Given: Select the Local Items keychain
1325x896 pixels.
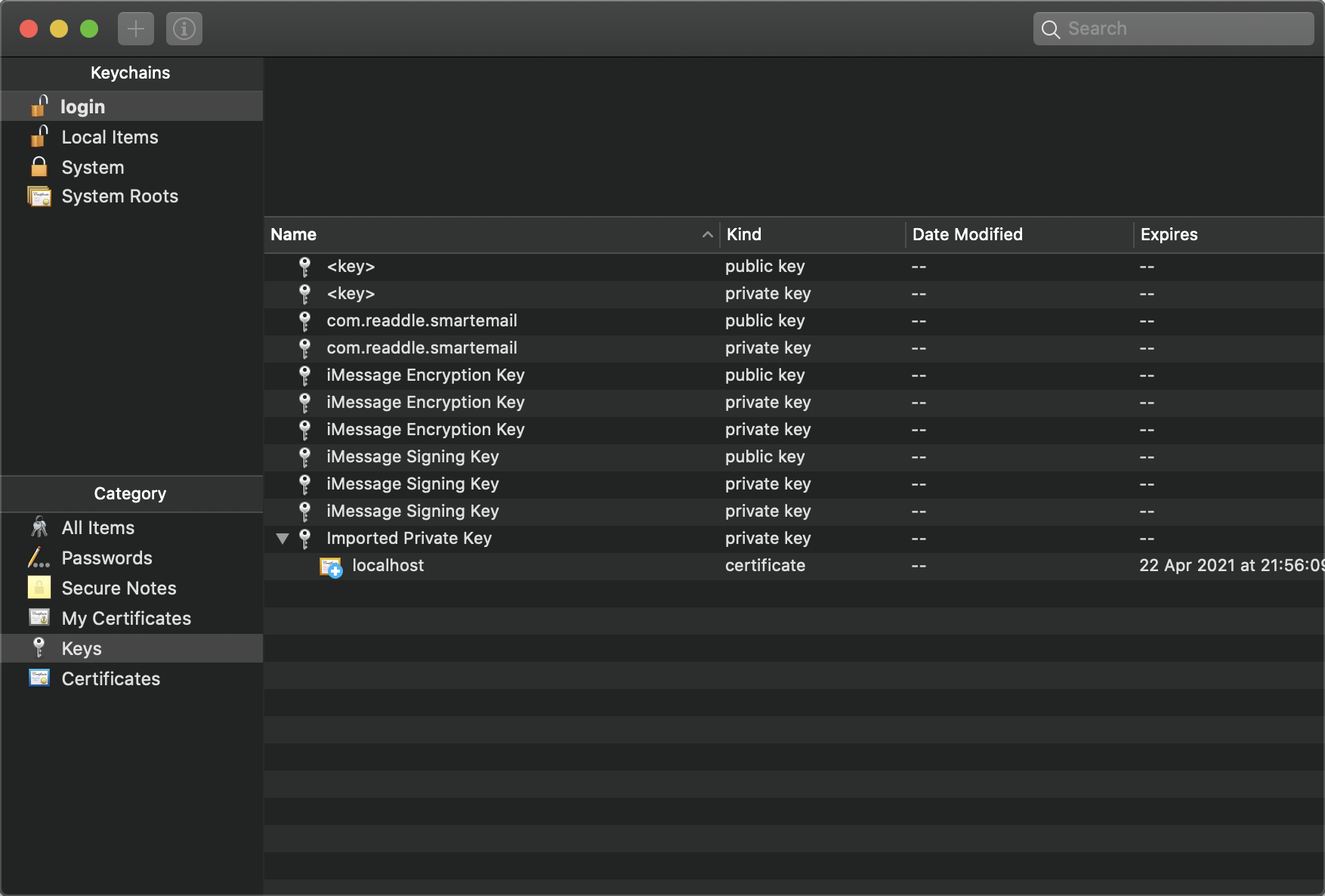Looking at the screenshot, I should pos(131,137).
